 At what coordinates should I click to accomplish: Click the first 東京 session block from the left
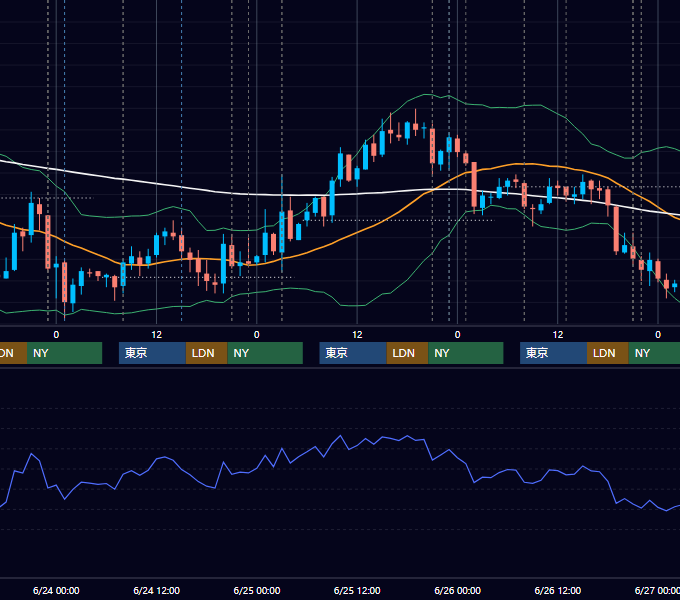[152, 353]
